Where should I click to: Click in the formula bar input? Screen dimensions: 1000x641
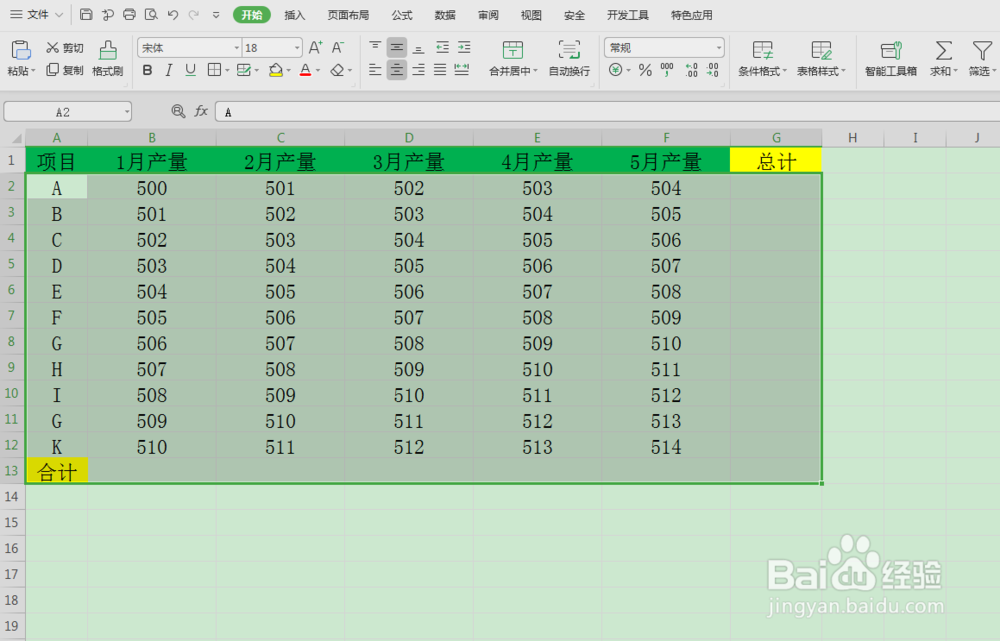point(608,112)
